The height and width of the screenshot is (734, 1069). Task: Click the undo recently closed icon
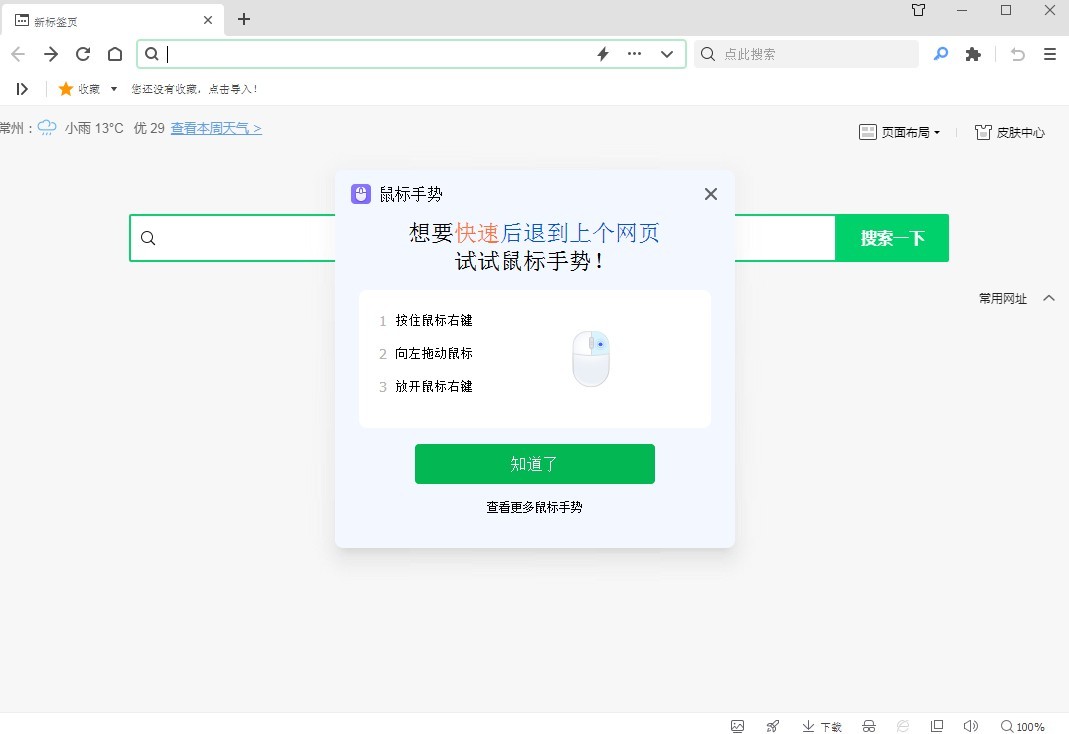1017,54
